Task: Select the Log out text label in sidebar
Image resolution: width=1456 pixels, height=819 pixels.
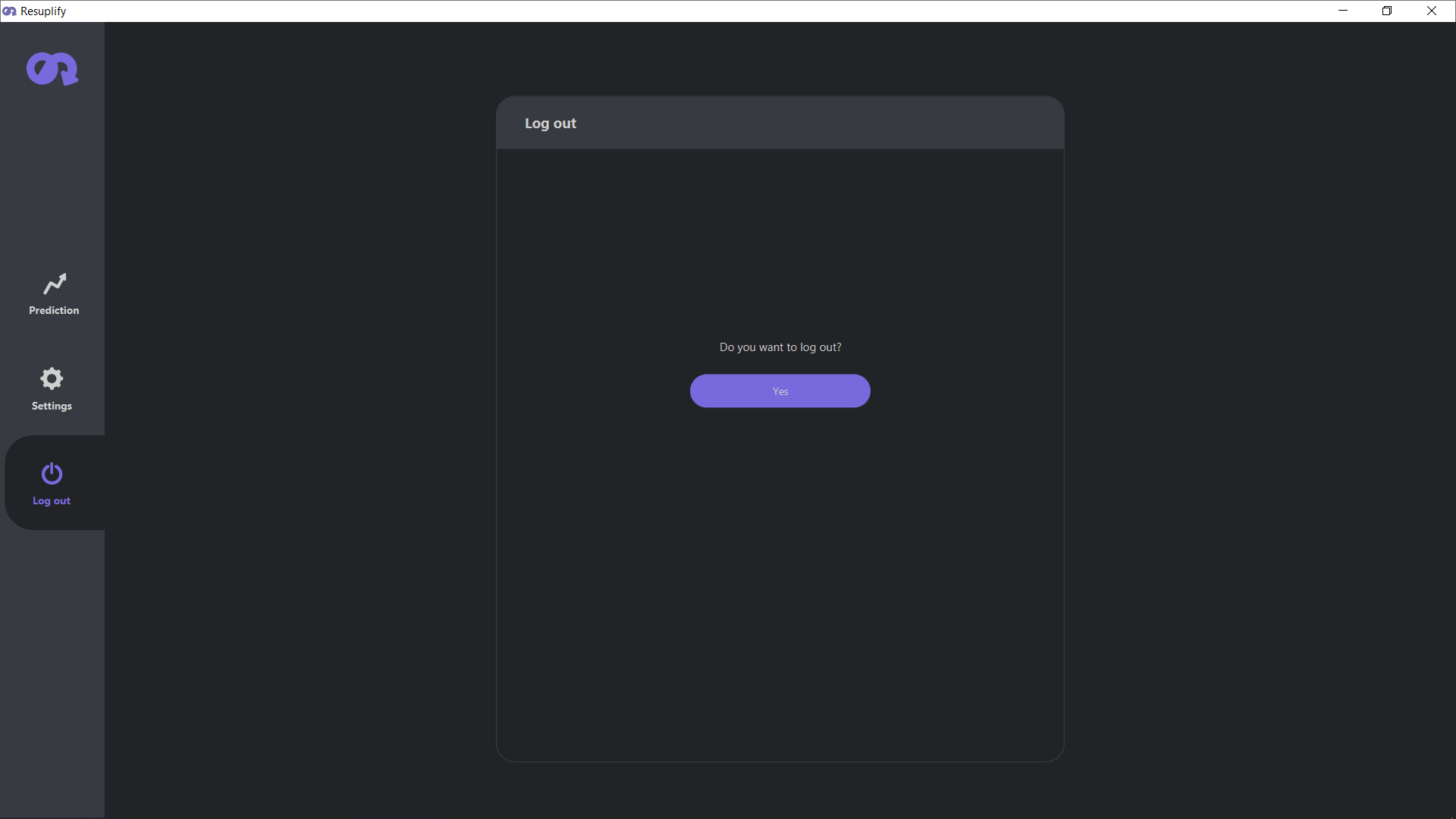Action: 52,500
